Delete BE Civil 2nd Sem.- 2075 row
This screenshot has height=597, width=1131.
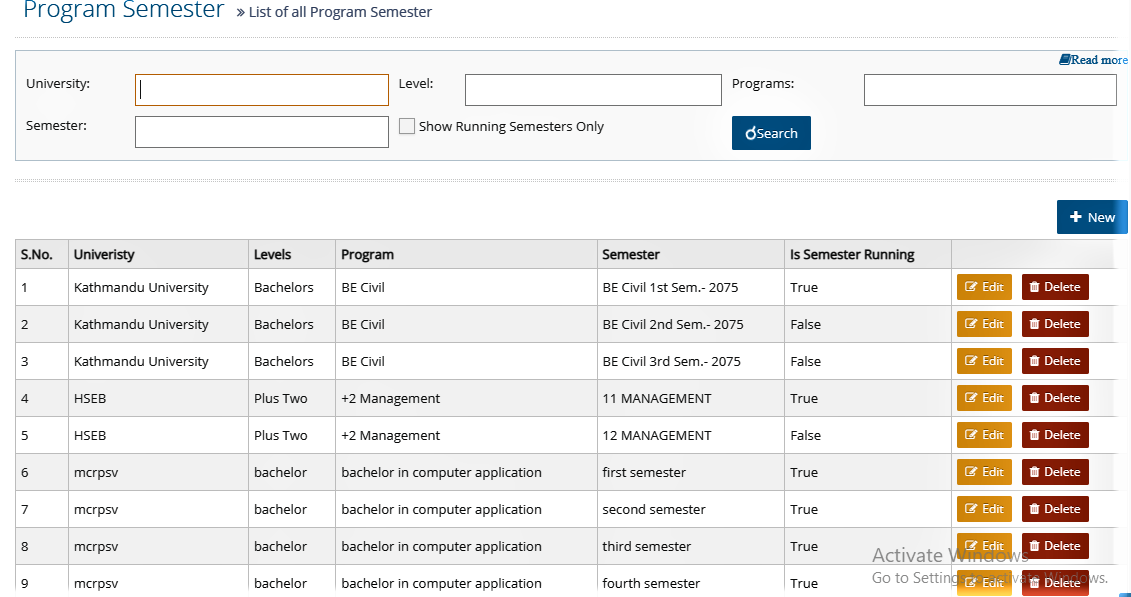pos(1055,324)
